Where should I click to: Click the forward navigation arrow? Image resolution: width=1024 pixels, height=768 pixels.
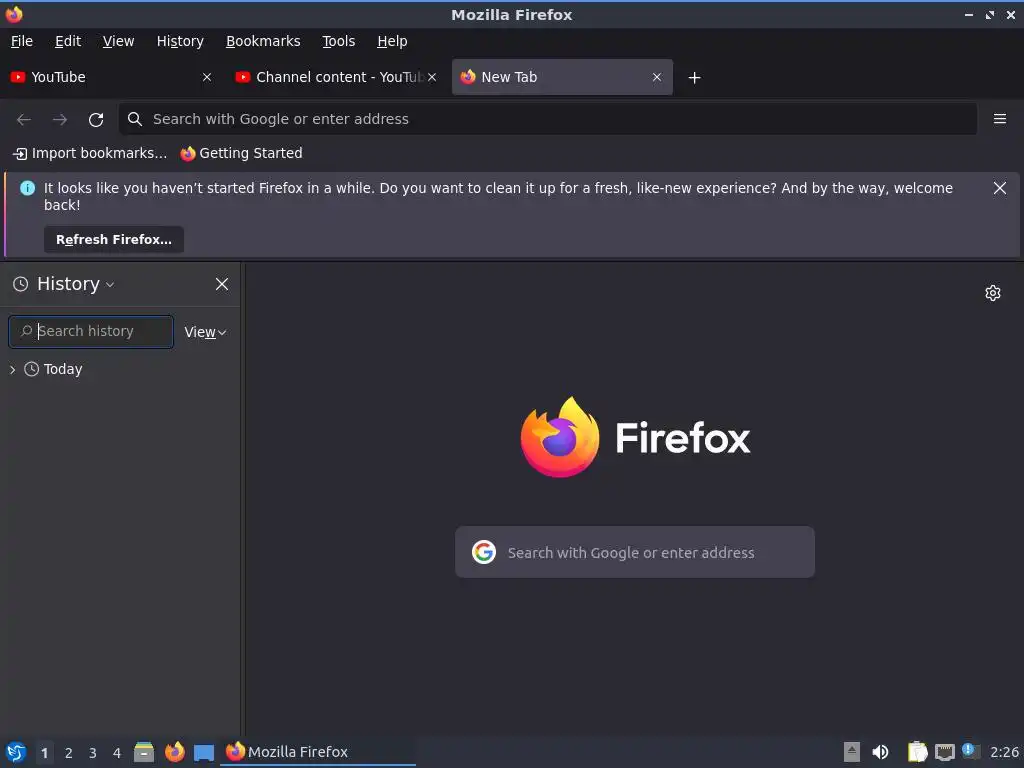(x=60, y=119)
